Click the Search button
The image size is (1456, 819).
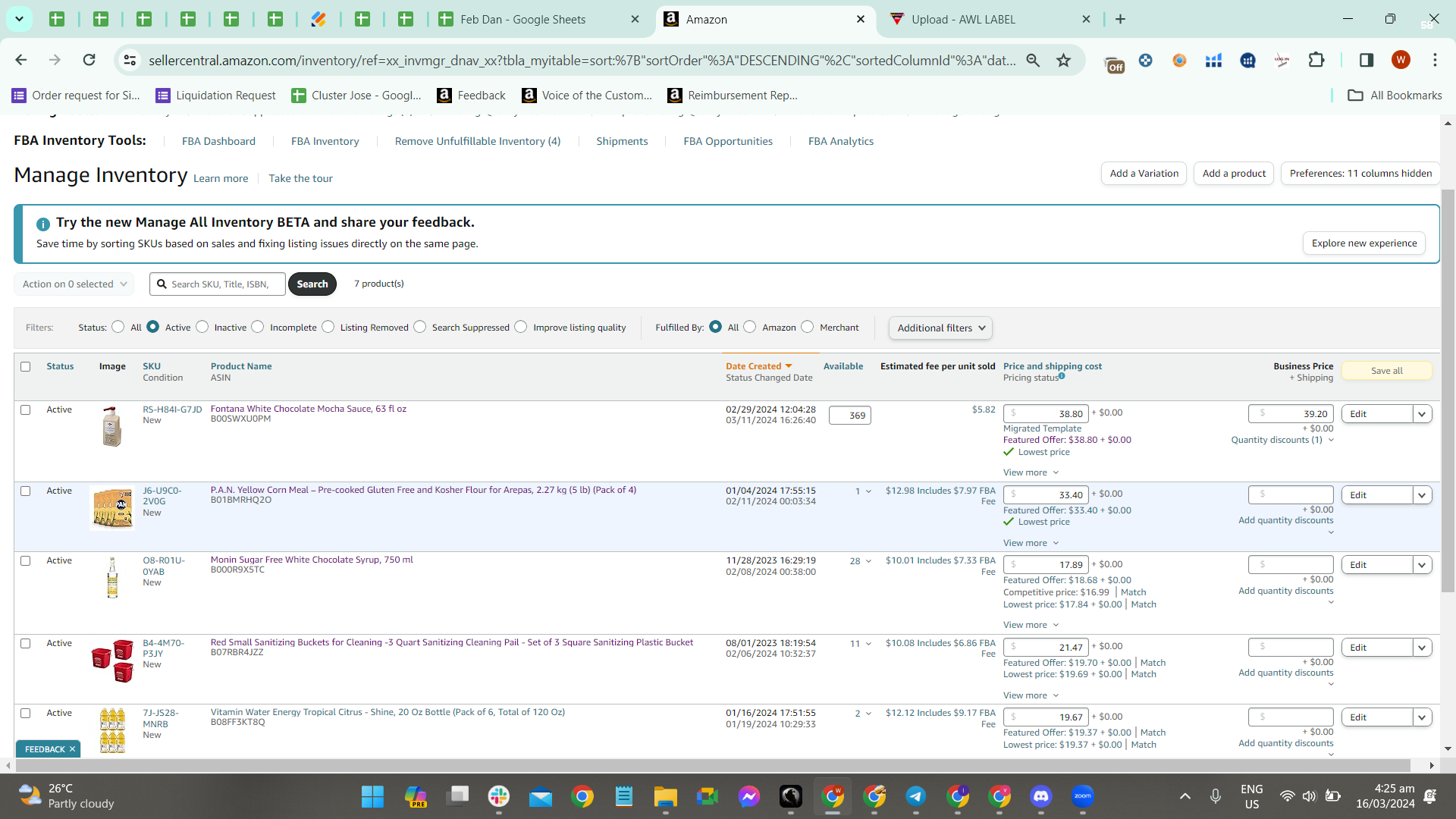click(x=312, y=284)
